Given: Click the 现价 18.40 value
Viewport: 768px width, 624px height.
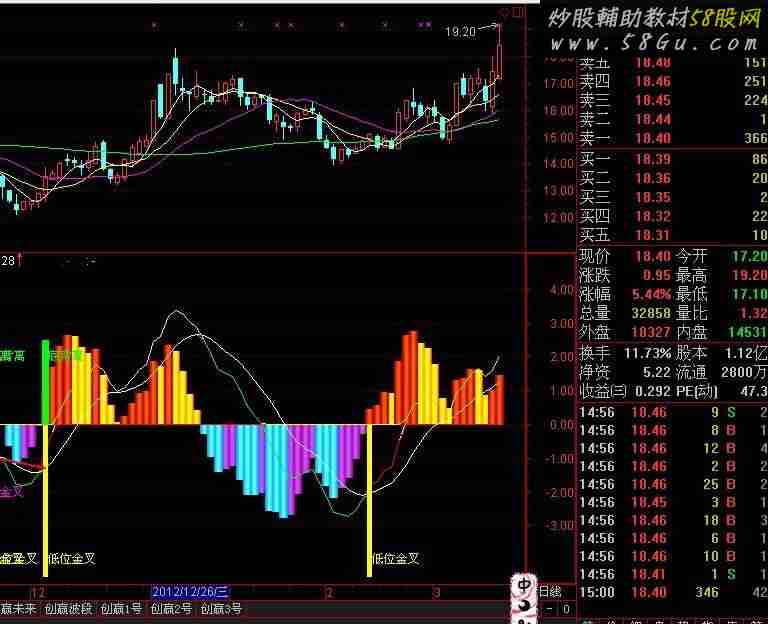Looking at the screenshot, I should pos(653,256).
